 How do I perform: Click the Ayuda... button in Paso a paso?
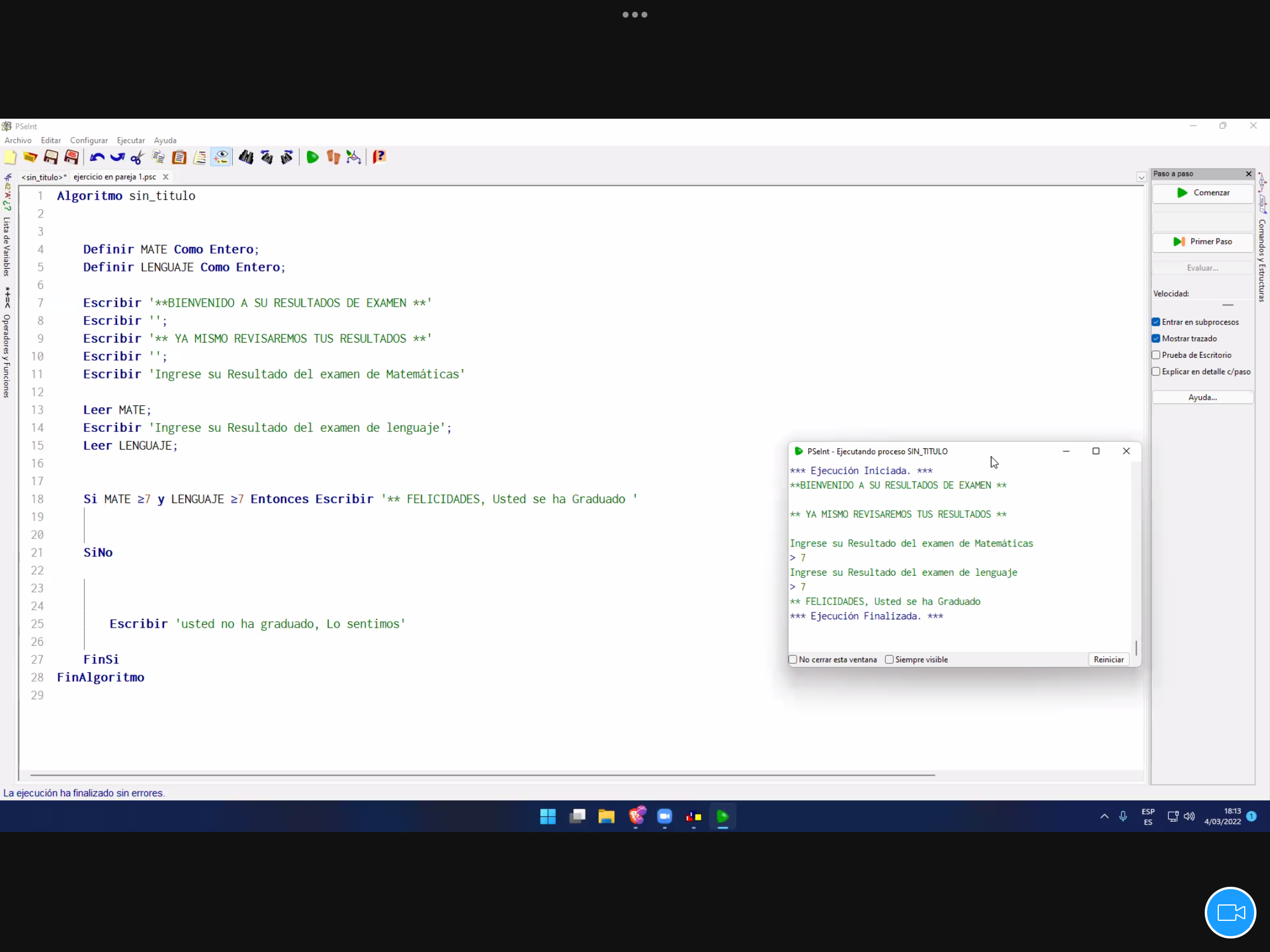coord(1203,397)
